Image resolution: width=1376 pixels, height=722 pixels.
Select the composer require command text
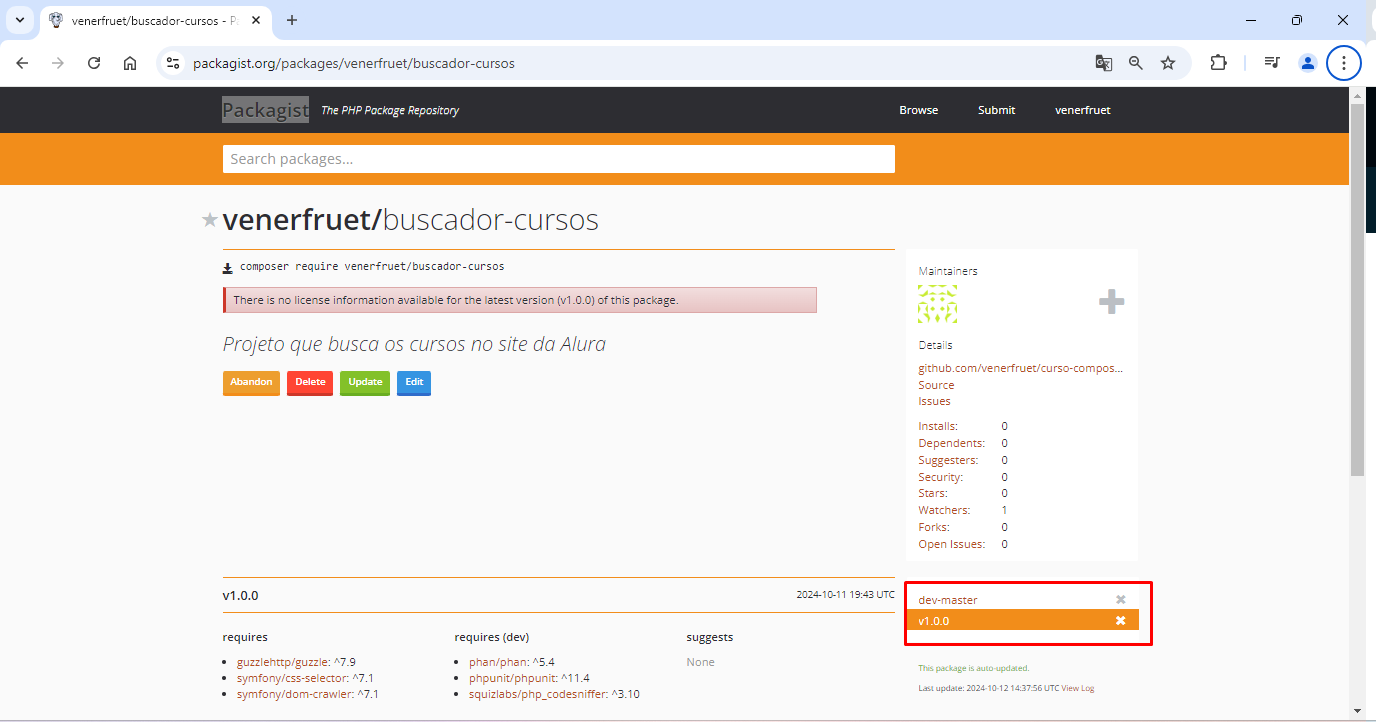(372, 267)
